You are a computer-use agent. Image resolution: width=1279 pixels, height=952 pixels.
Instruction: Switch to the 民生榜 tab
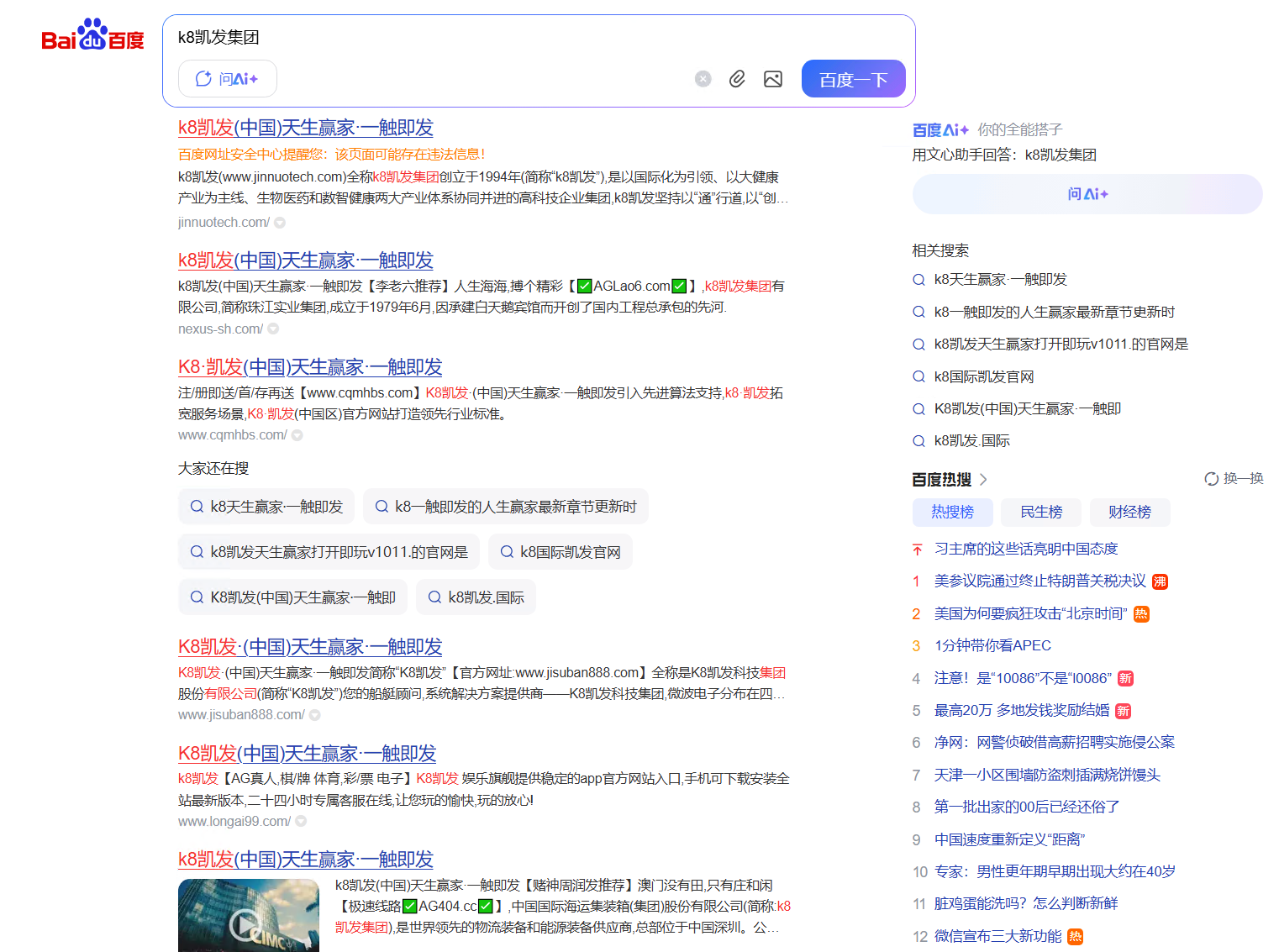tap(1041, 513)
